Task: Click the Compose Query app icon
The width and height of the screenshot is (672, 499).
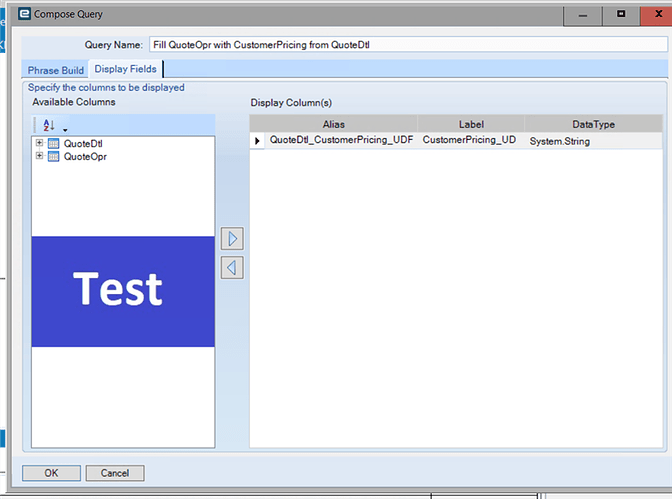Action: click(x=24, y=14)
